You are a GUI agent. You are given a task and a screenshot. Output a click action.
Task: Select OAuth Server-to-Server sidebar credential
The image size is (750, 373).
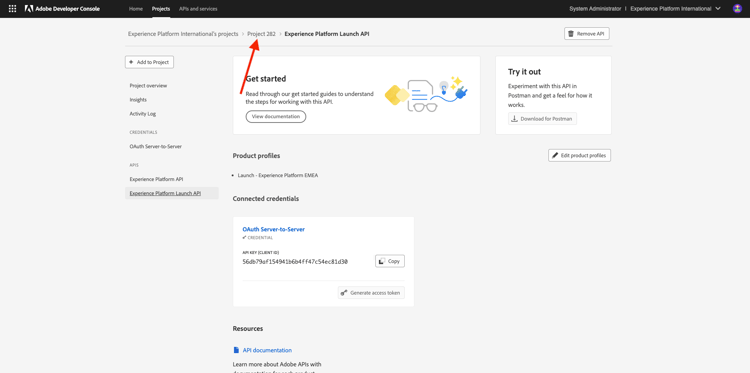[155, 146]
